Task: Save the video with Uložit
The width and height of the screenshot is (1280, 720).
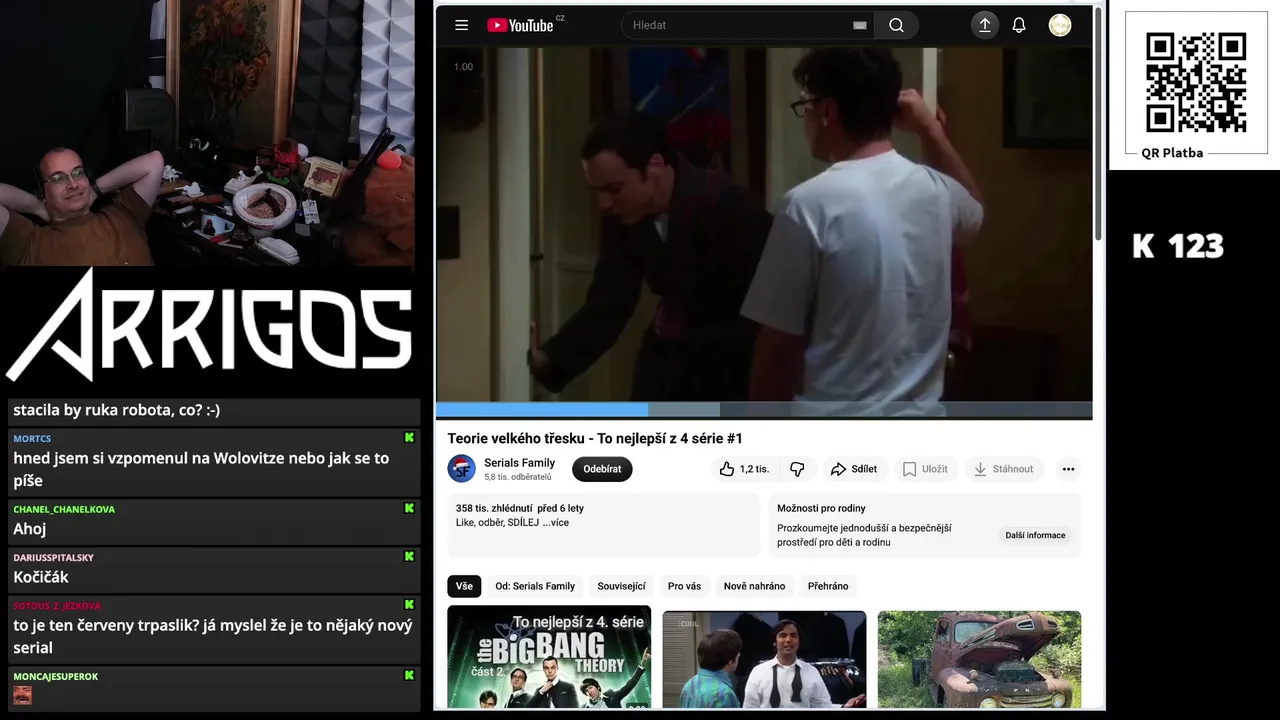Action: [x=925, y=469]
